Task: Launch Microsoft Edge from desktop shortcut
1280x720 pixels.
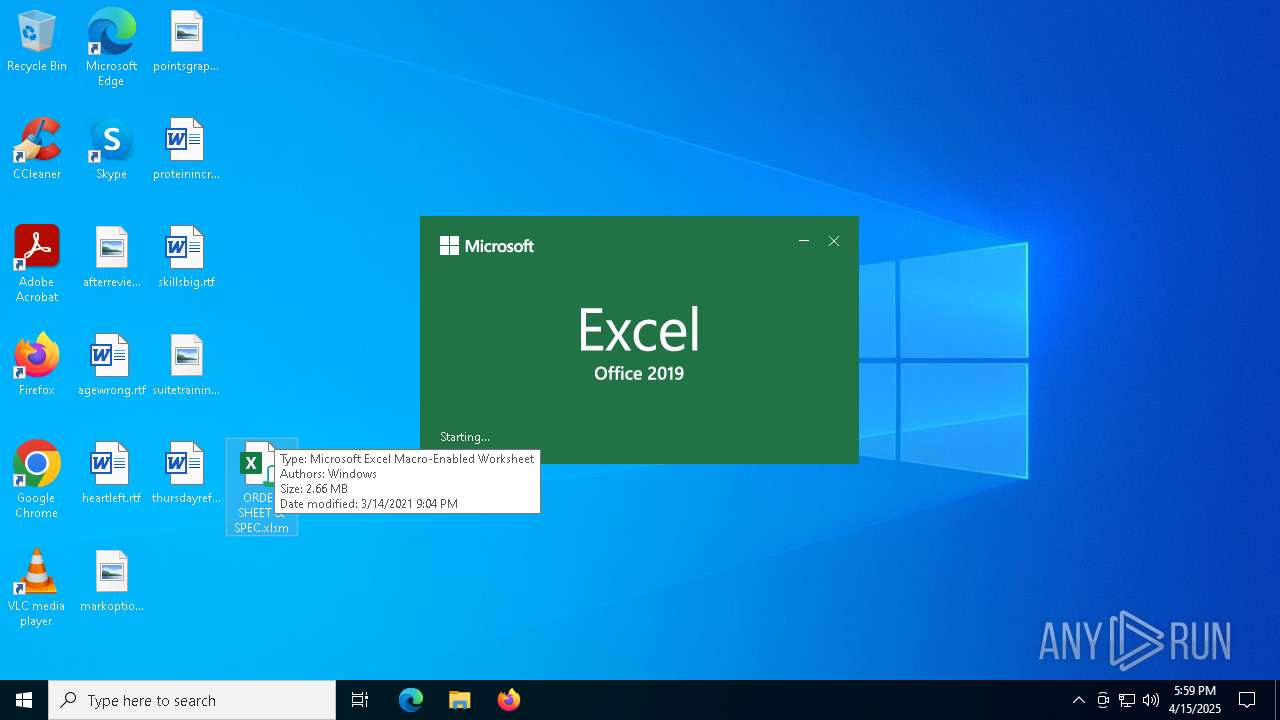Action: [x=111, y=48]
